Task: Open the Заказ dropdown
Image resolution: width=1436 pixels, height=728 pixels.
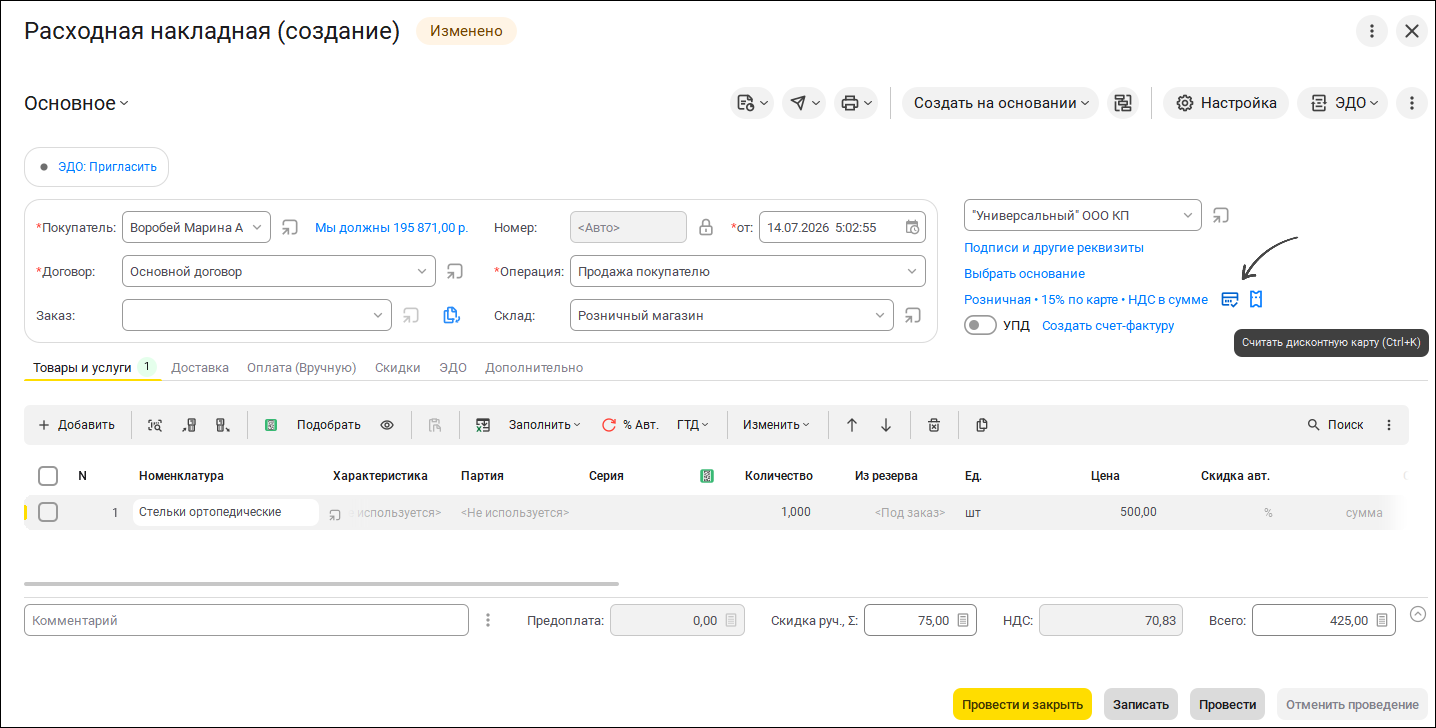Action: click(378, 315)
